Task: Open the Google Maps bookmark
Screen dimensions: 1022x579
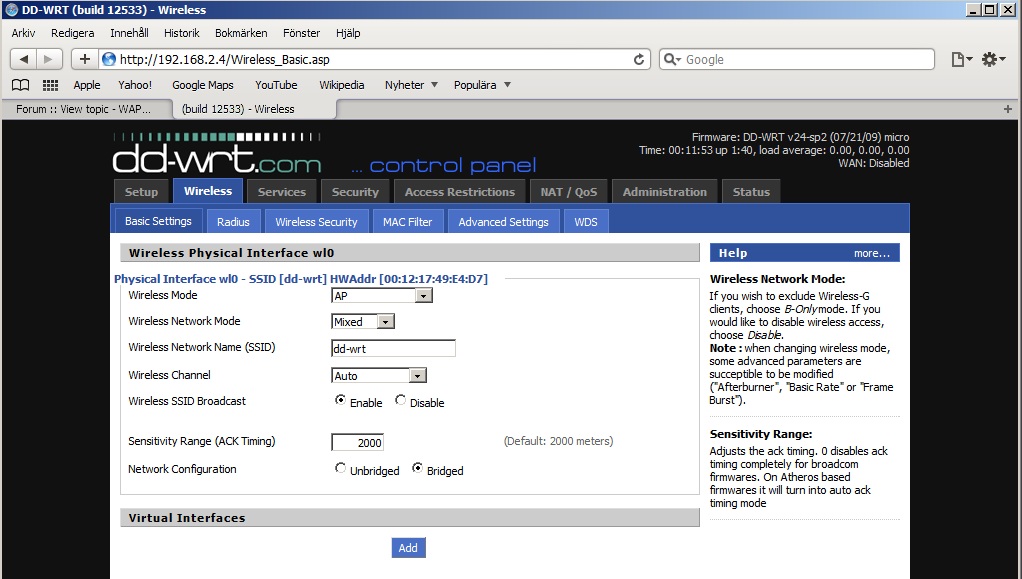Action: point(203,85)
